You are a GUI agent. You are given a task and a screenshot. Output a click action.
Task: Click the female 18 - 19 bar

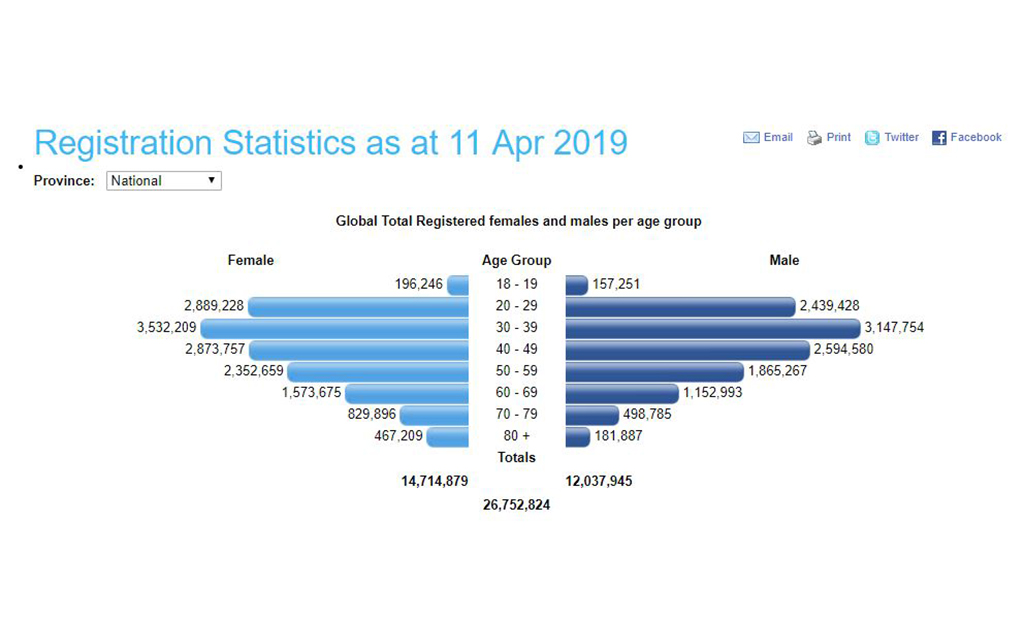458,285
